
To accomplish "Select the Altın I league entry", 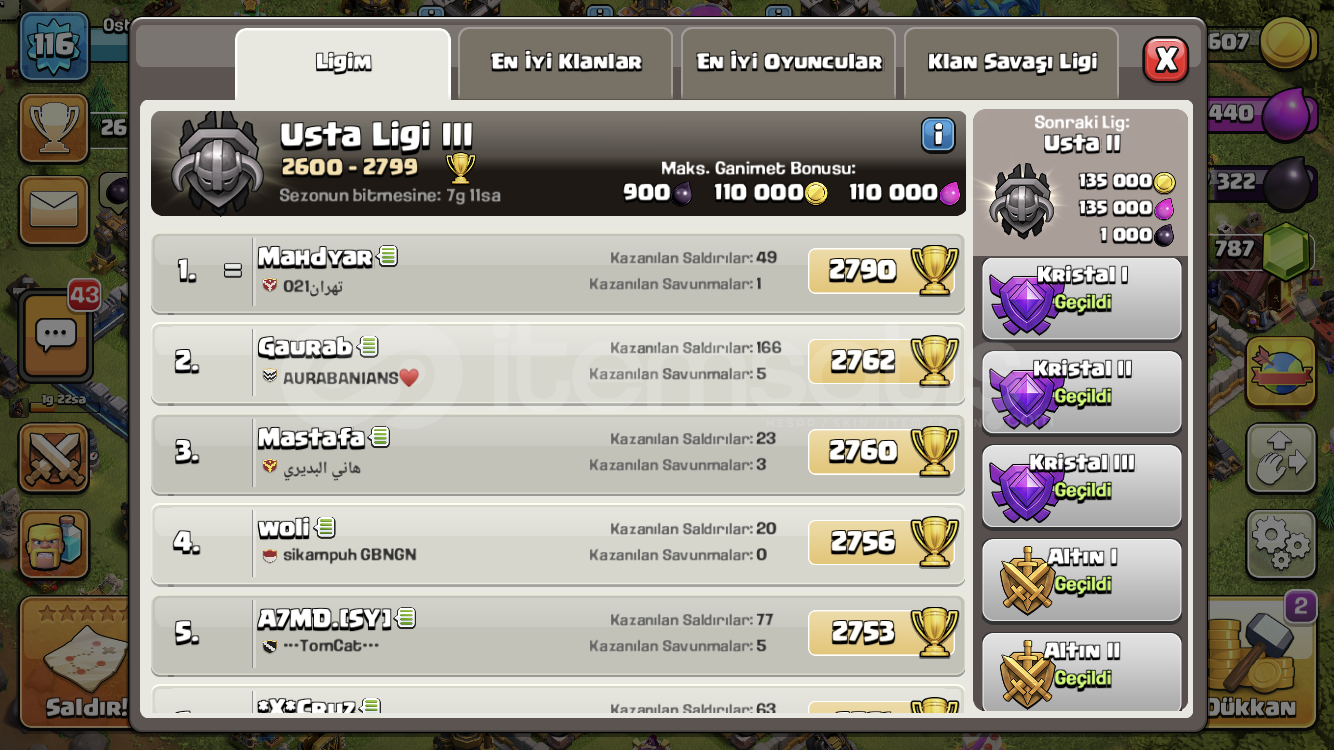I will pos(1081,581).
